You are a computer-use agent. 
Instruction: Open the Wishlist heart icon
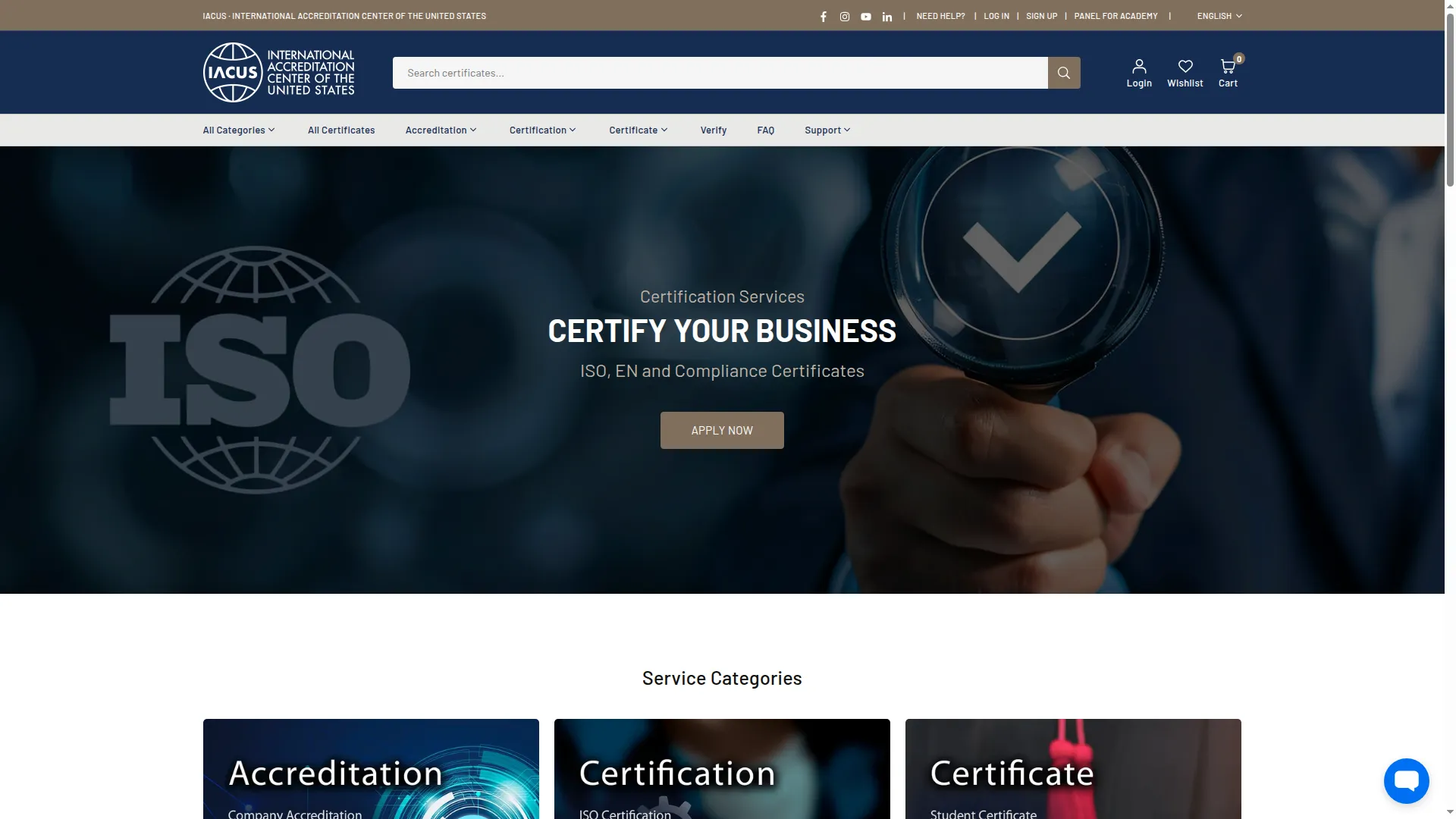1185,73
